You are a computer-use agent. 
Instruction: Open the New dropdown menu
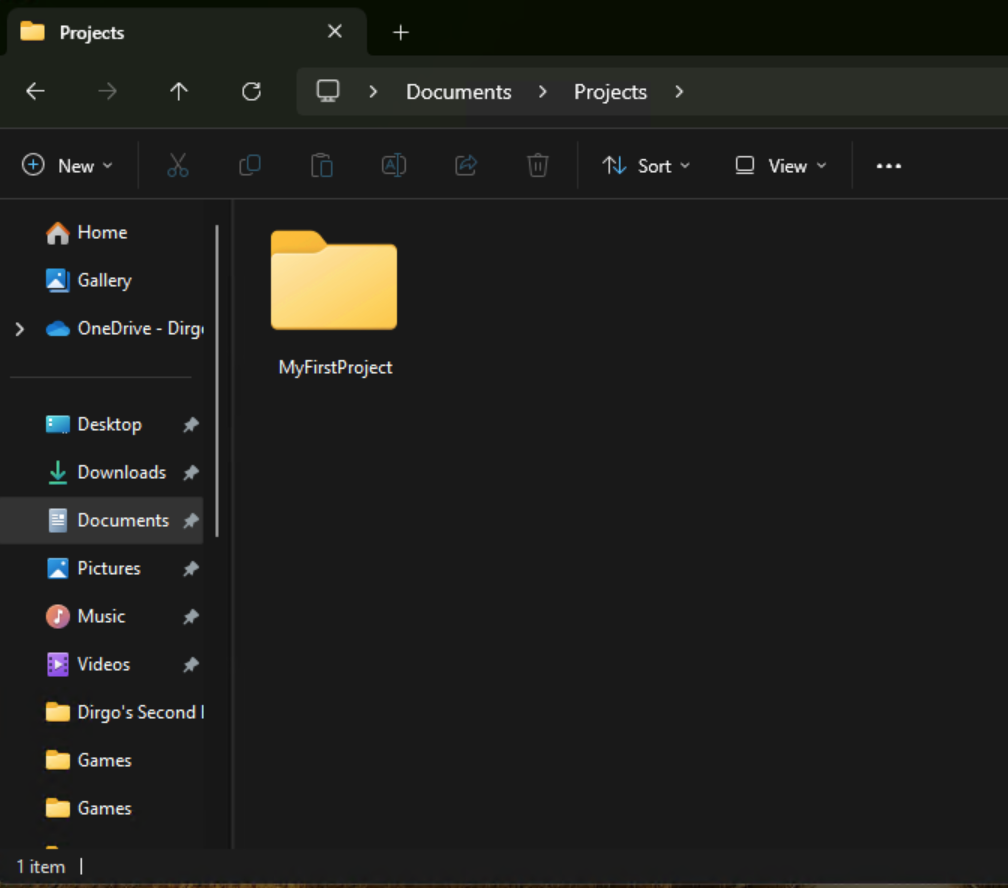click(x=68, y=166)
